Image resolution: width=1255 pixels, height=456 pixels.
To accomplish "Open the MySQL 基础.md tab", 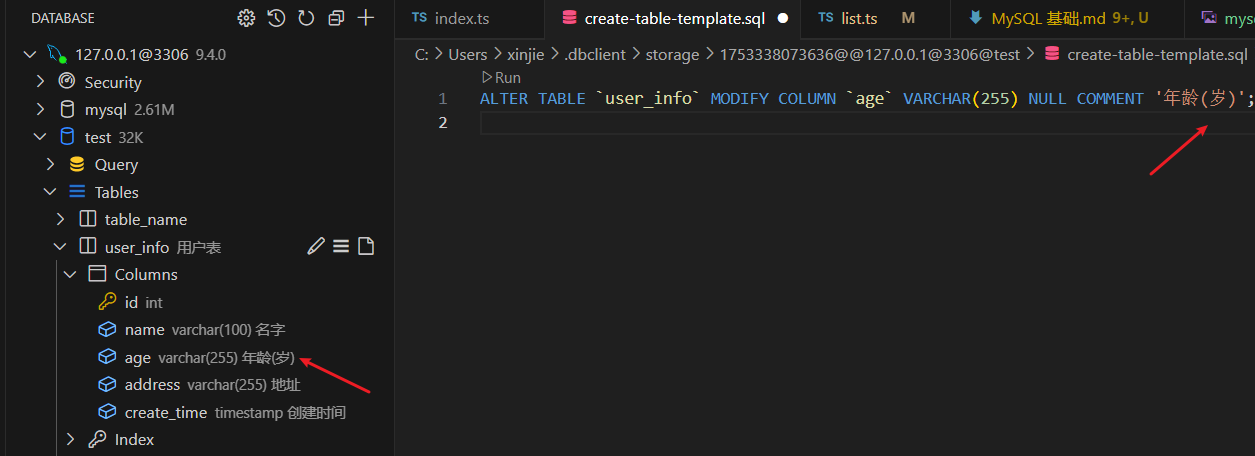I will [x=1041, y=18].
